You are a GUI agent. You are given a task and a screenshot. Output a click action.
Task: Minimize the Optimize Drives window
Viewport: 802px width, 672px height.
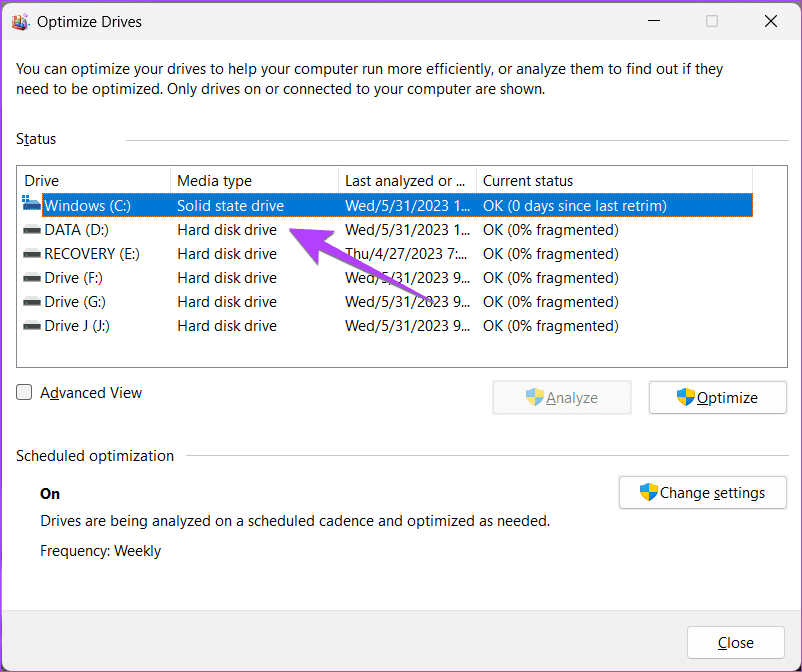click(653, 21)
